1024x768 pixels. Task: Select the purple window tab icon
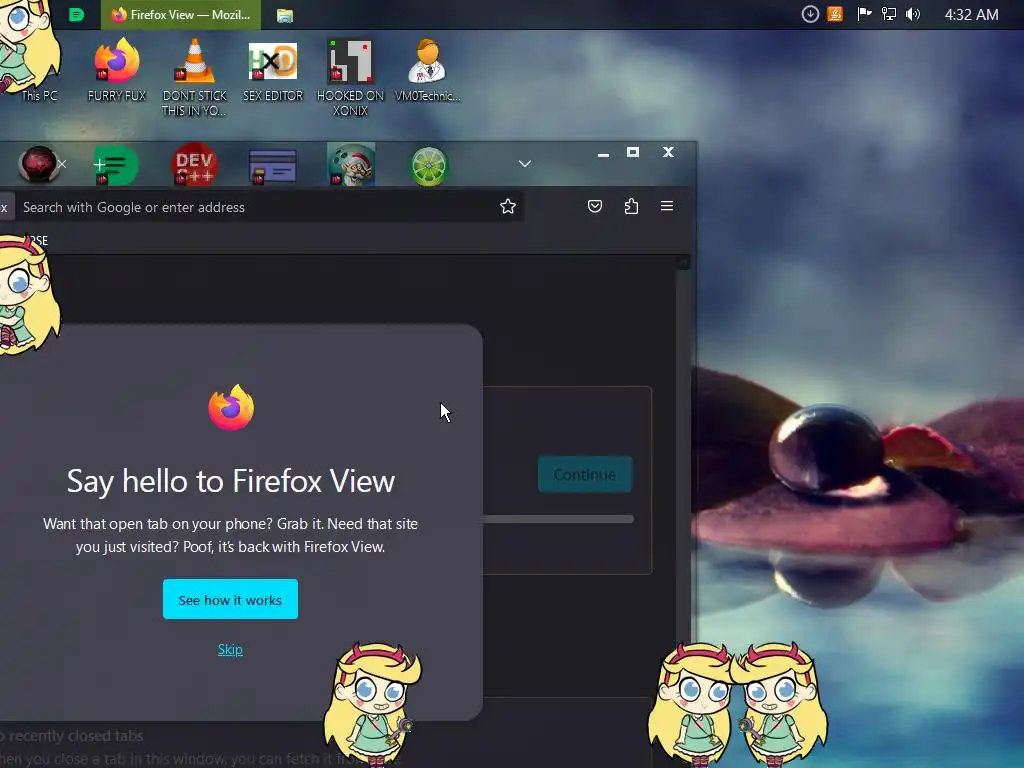tap(272, 166)
